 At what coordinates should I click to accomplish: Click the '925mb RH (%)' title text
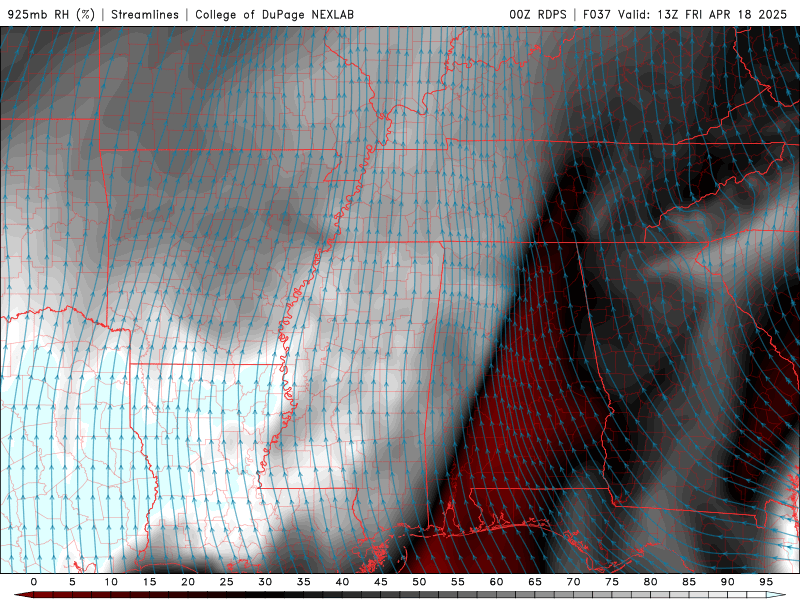52,14
